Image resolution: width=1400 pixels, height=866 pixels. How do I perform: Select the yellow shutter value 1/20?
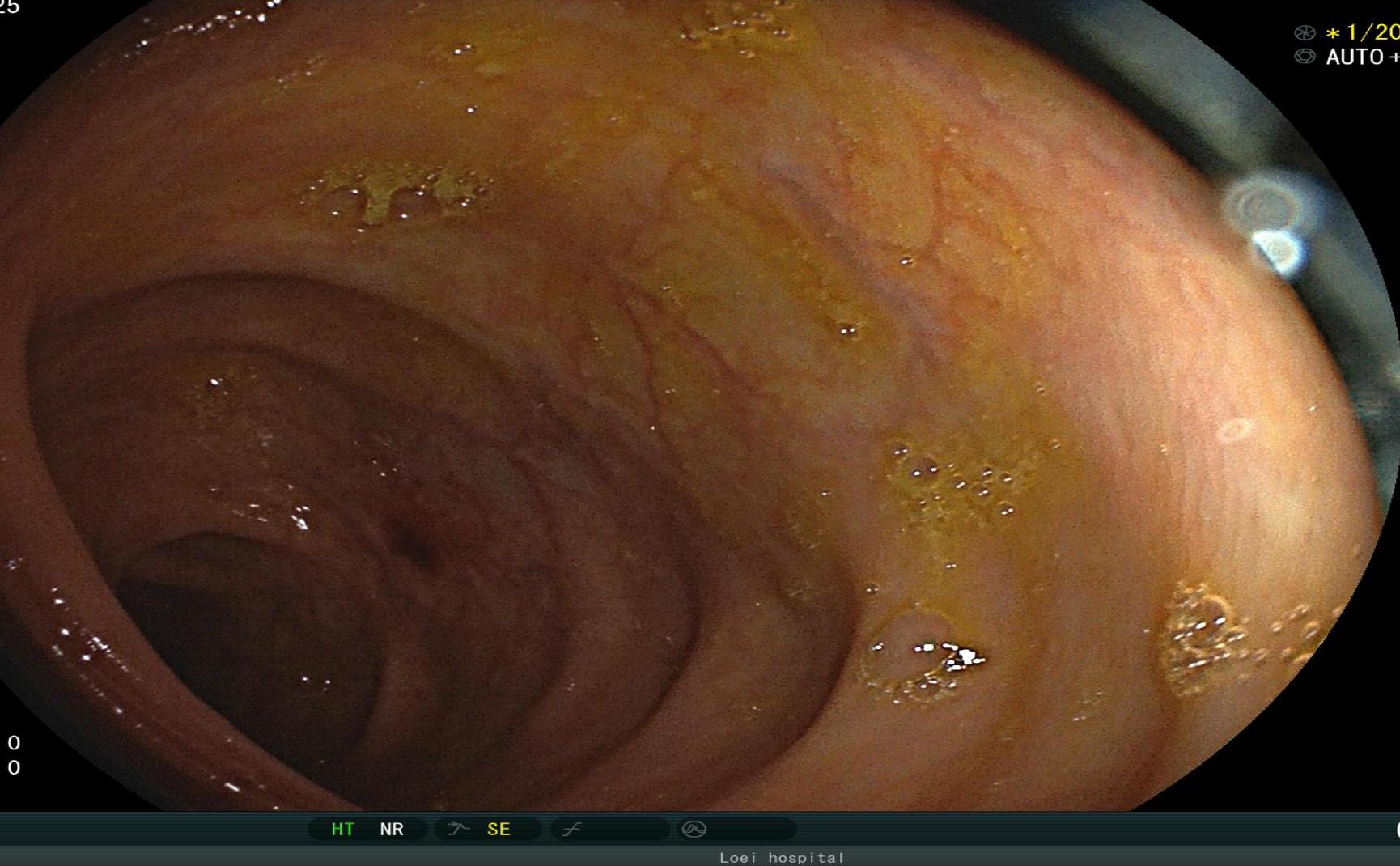1362,32
